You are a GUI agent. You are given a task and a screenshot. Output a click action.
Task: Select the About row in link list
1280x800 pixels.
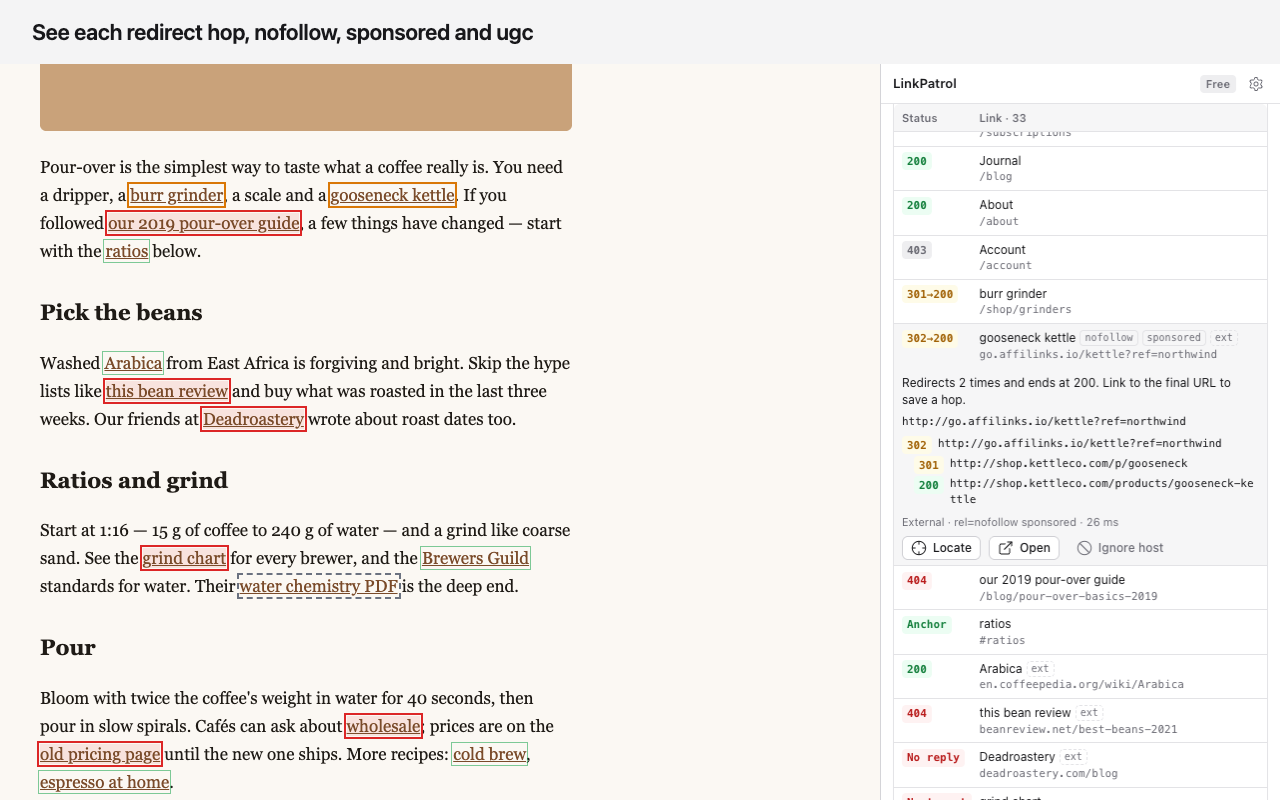tap(1080, 213)
